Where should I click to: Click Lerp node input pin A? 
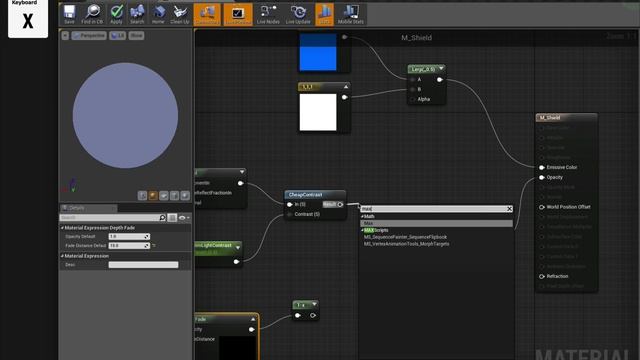413,80
